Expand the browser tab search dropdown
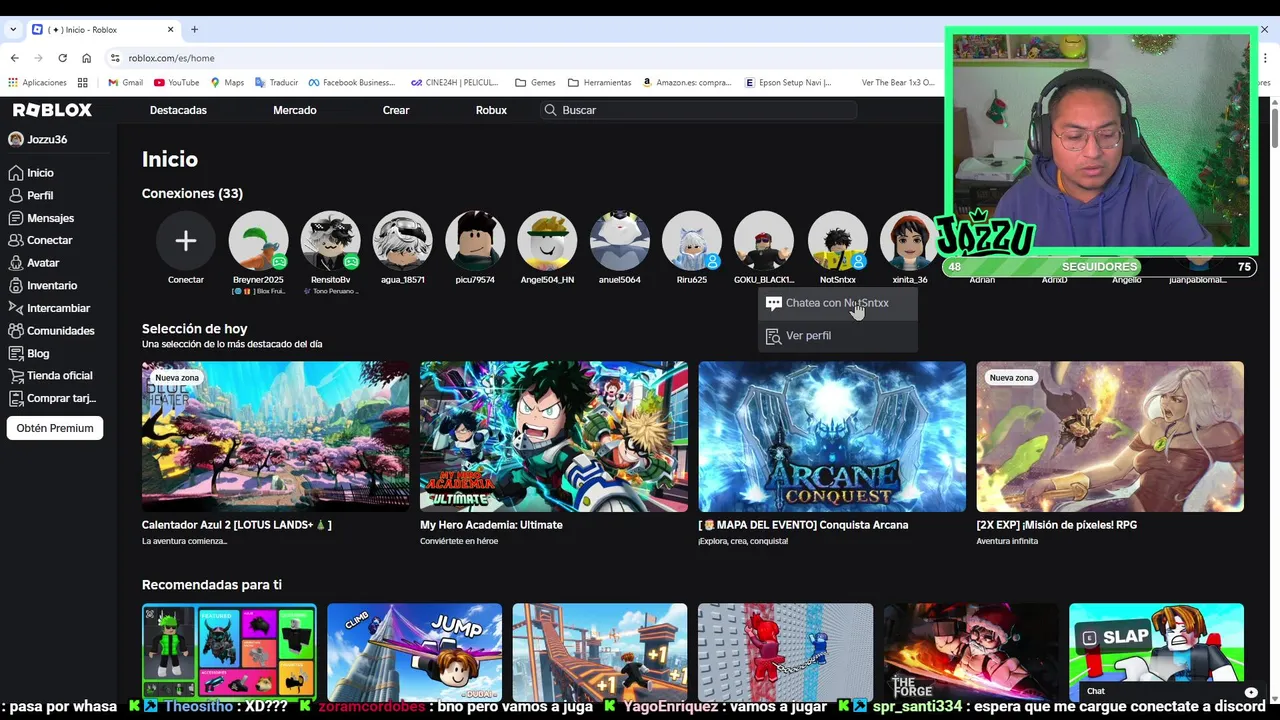This screenshot has width=1280, height=720. point(13,30)
